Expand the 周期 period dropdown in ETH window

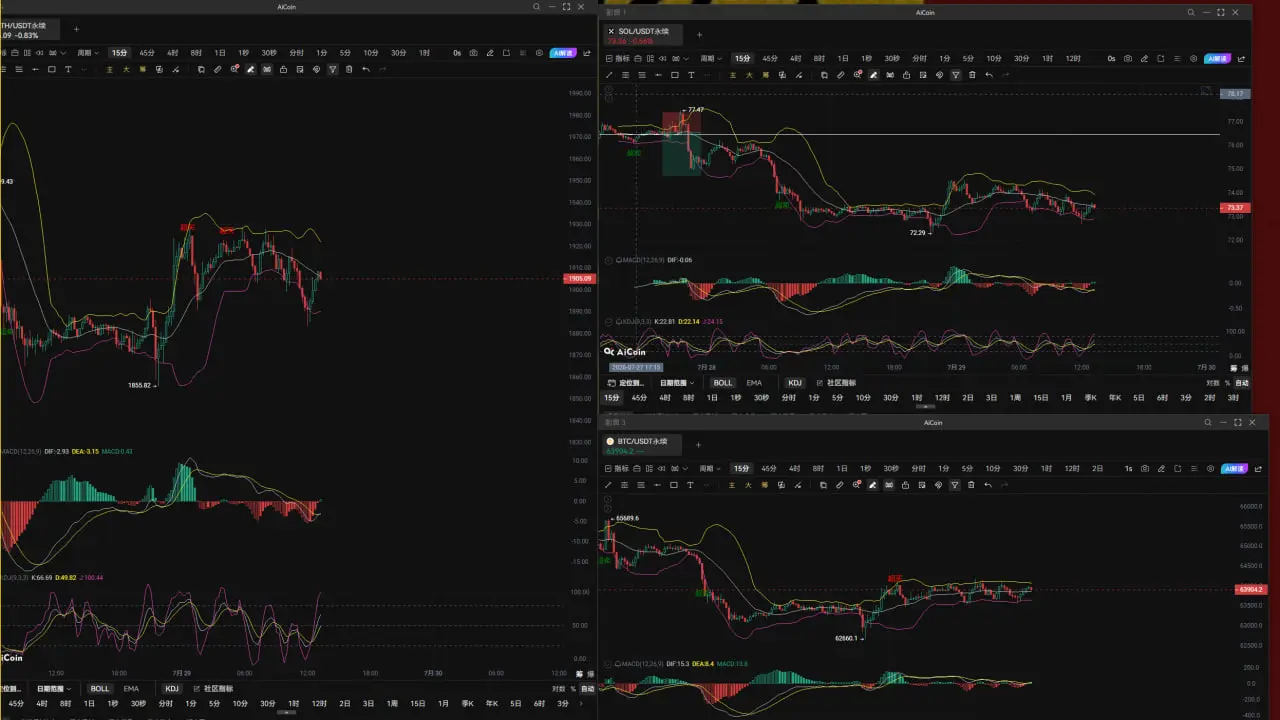coord(88,52)
